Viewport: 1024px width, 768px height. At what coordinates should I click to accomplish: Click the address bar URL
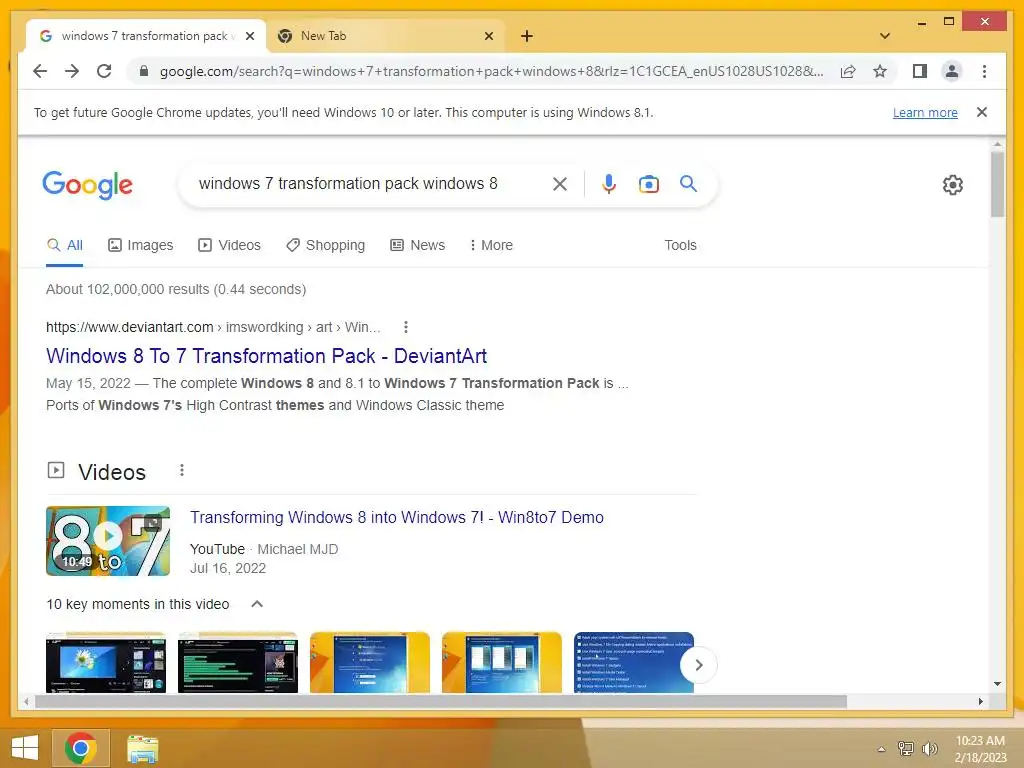[491, 71]
